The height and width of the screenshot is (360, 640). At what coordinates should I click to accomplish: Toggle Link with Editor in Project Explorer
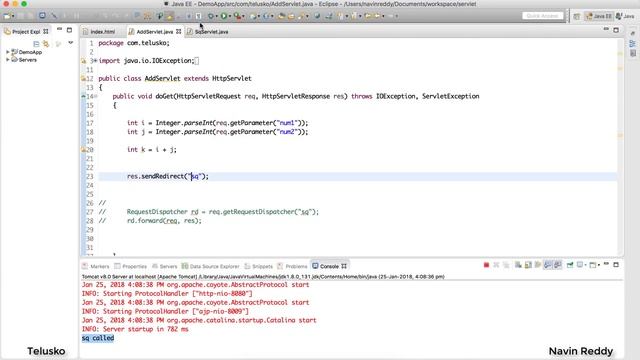click(x=46, y=44)
